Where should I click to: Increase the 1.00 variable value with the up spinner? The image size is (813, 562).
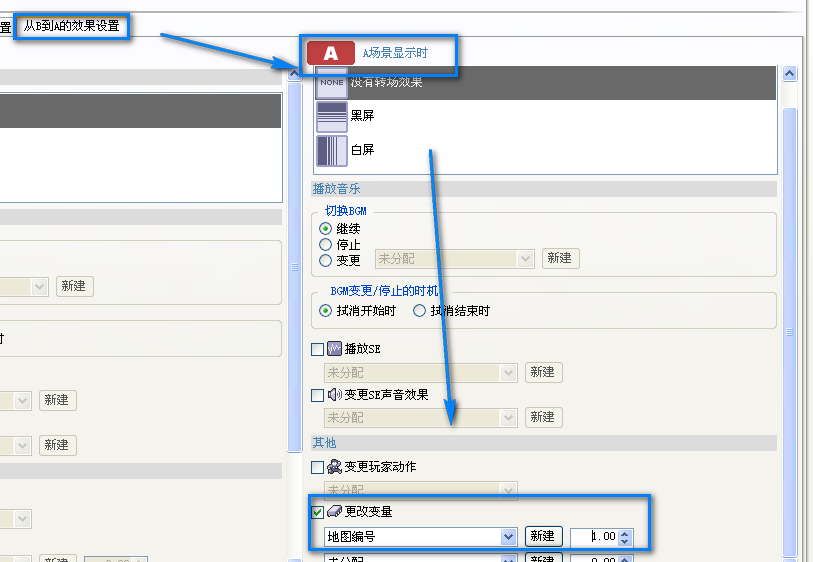click(625, 532)
